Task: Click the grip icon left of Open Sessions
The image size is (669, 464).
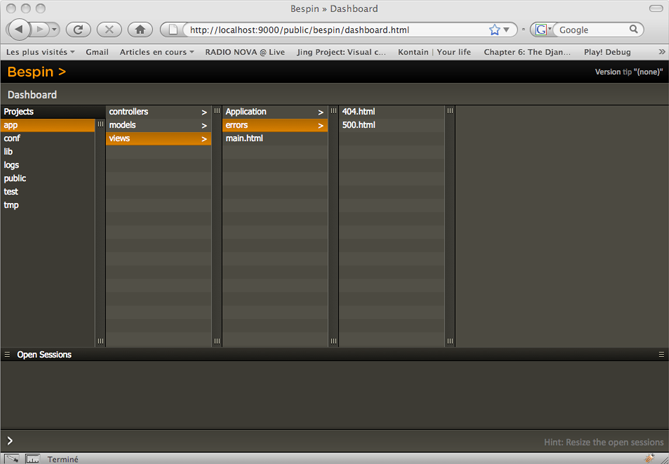Action: coord(7,355)
